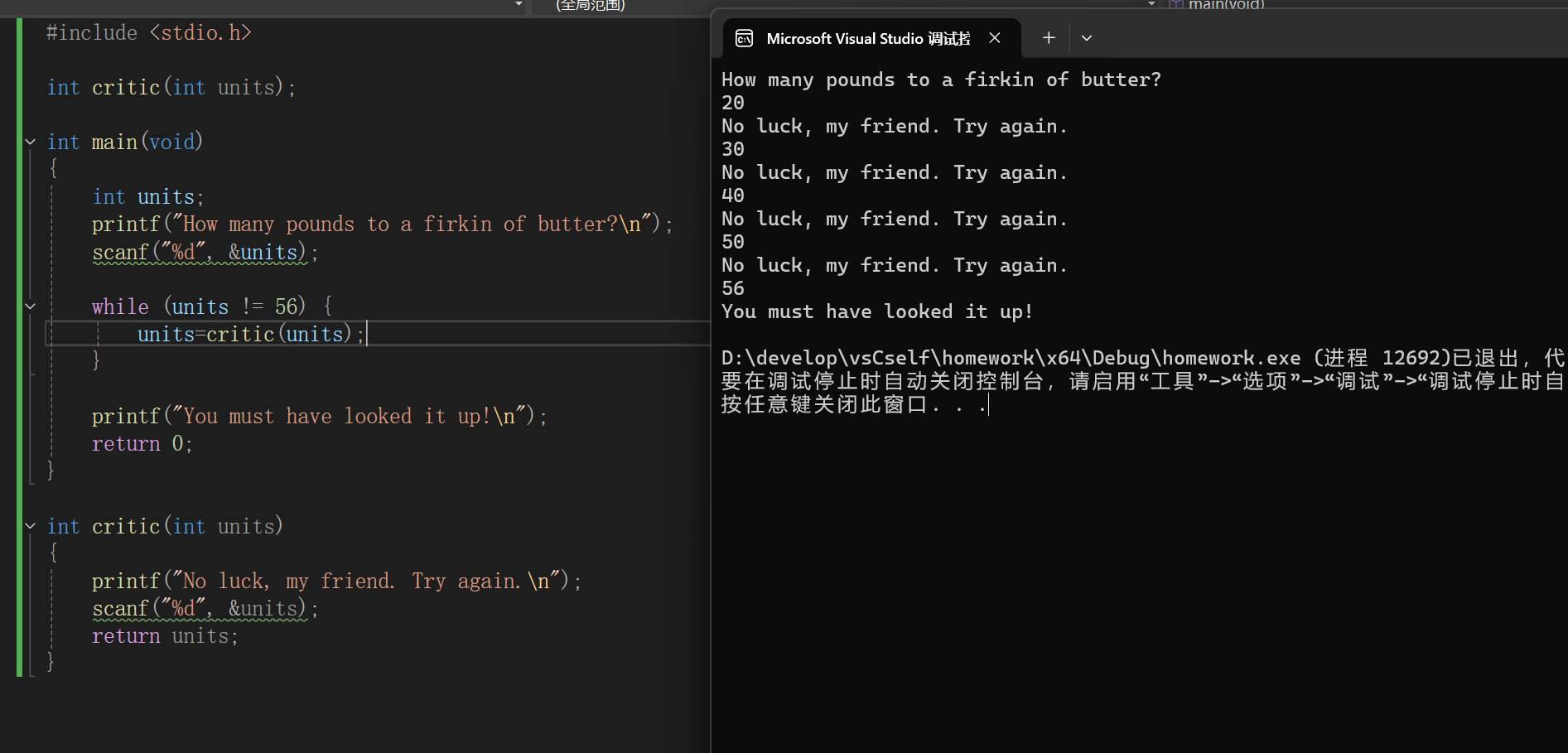Screen dimensions: 1568x753
Task: Click console output 'You must have looked it up!'
Action: (x=877, y=311)
